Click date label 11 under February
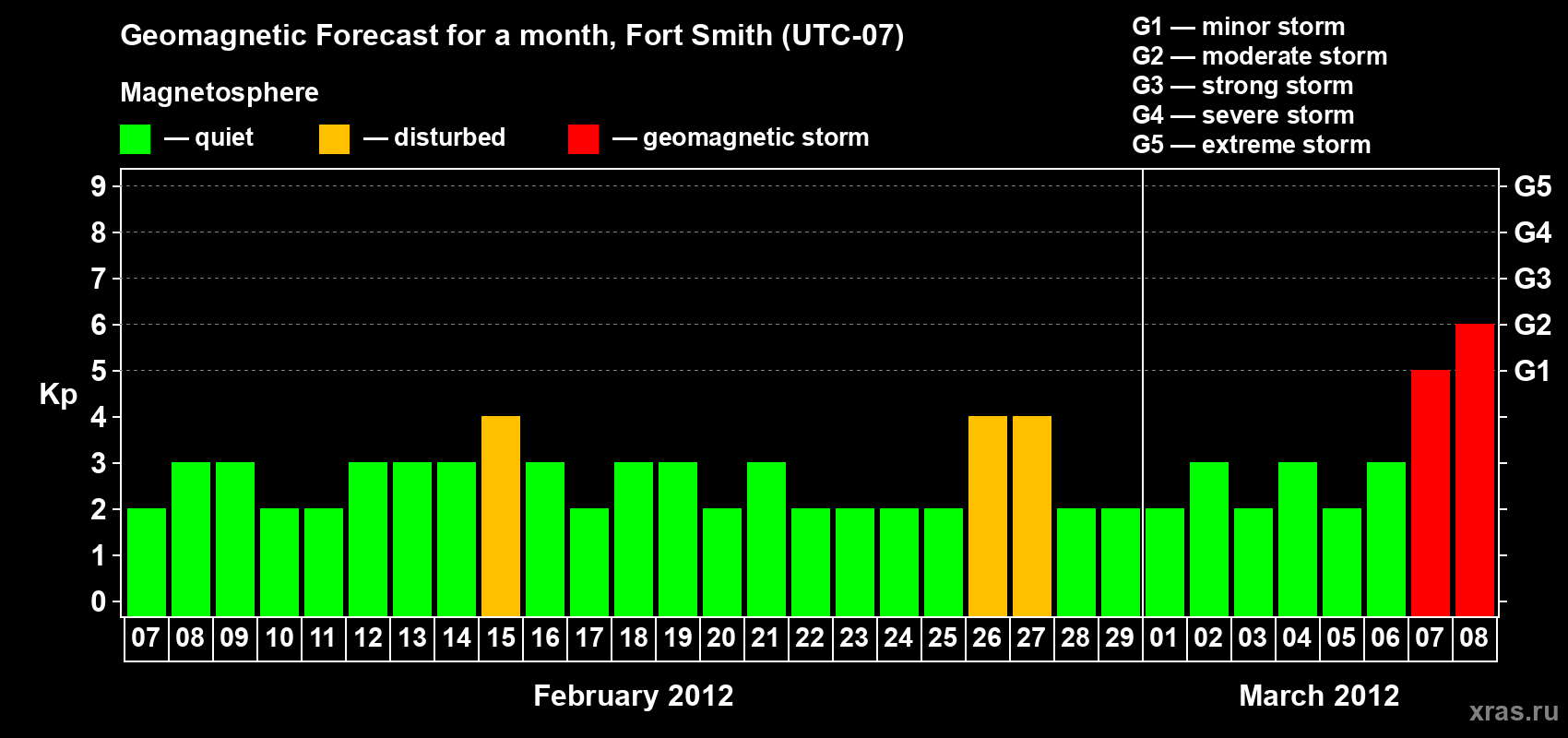1568x738 pixels. [x=323, y=637]
